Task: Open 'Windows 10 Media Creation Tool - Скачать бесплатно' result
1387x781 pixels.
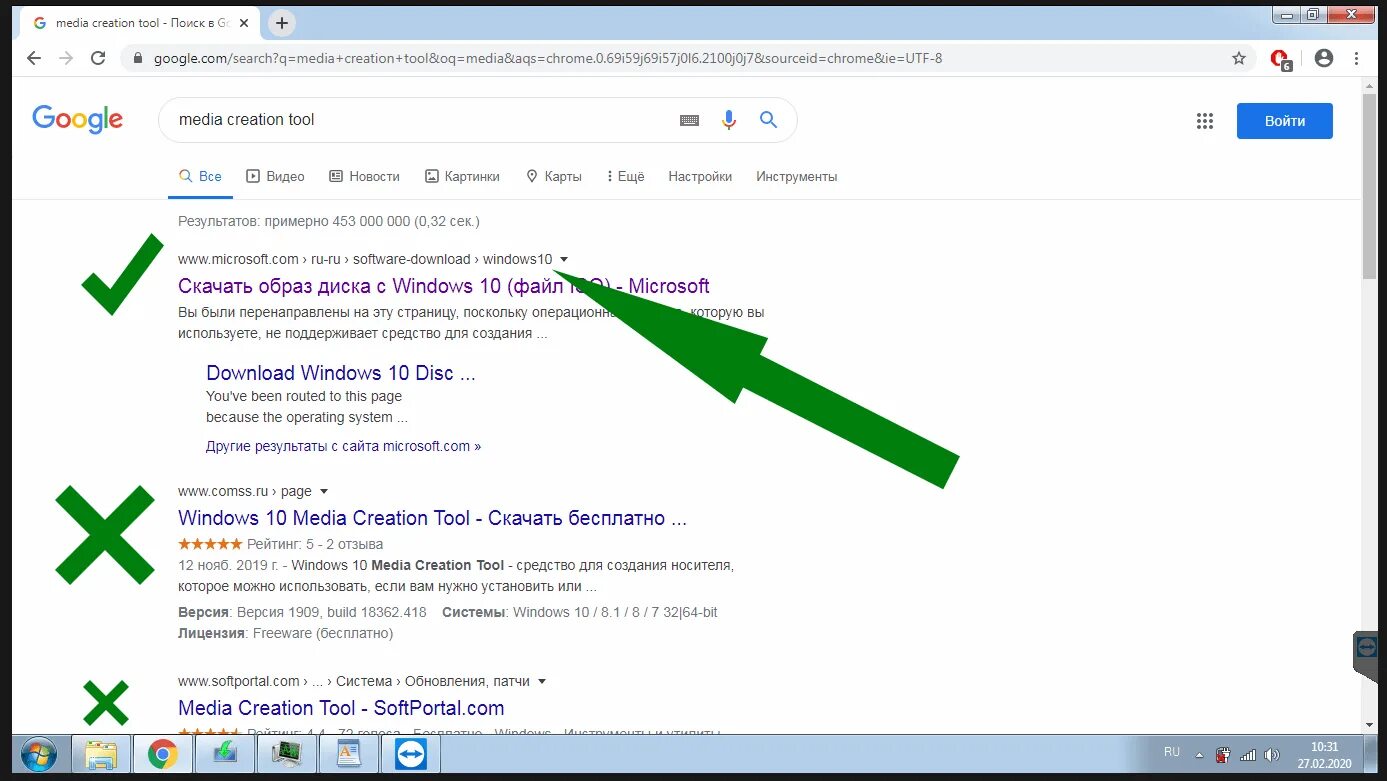Action: [x=432, y=518]
